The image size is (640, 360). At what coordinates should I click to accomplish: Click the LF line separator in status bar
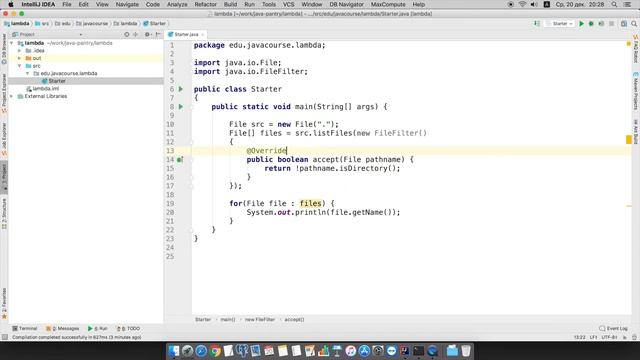593,338
